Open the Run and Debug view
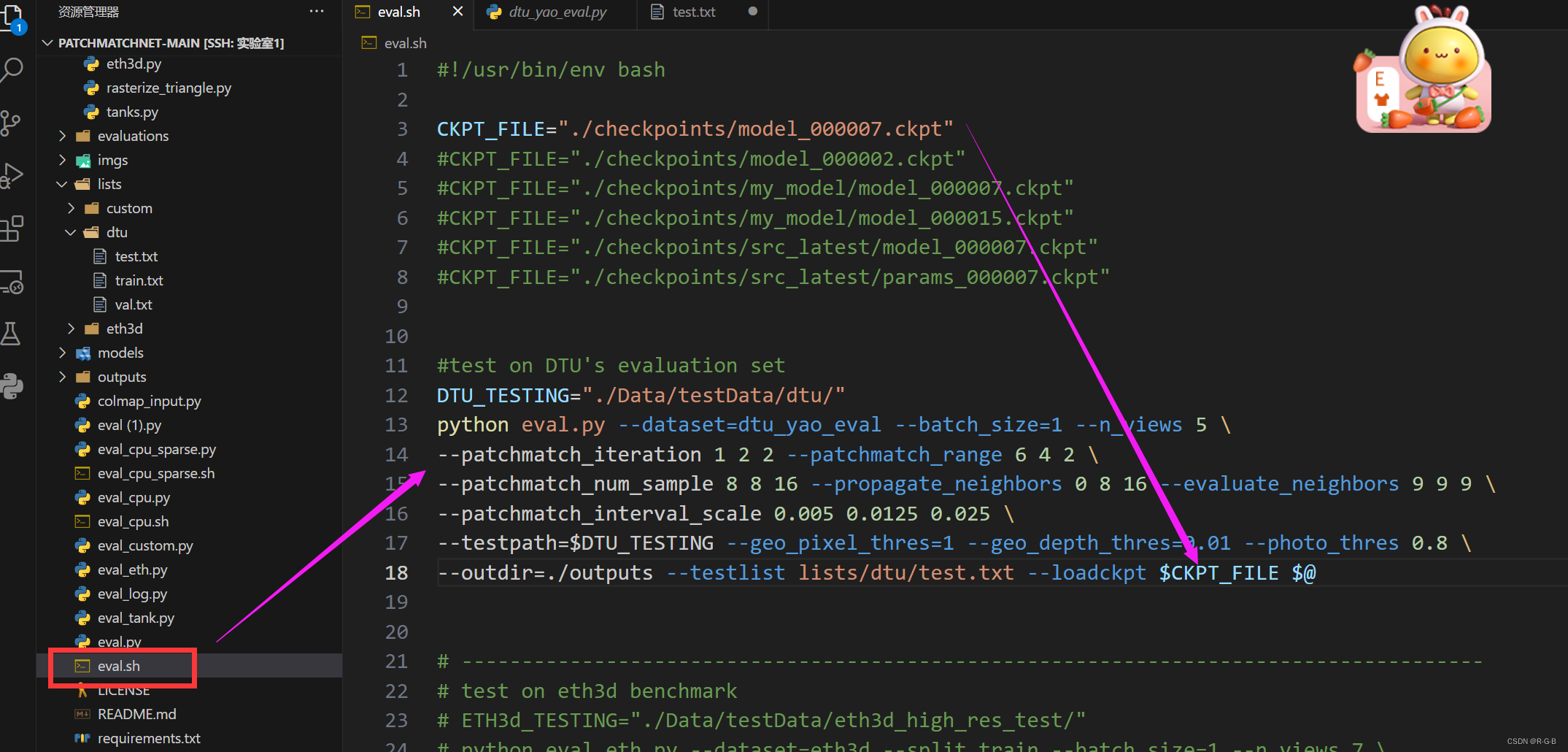The width and height of the screenshot is (1568, 752). pyautogui.click(x=12, y=176)
